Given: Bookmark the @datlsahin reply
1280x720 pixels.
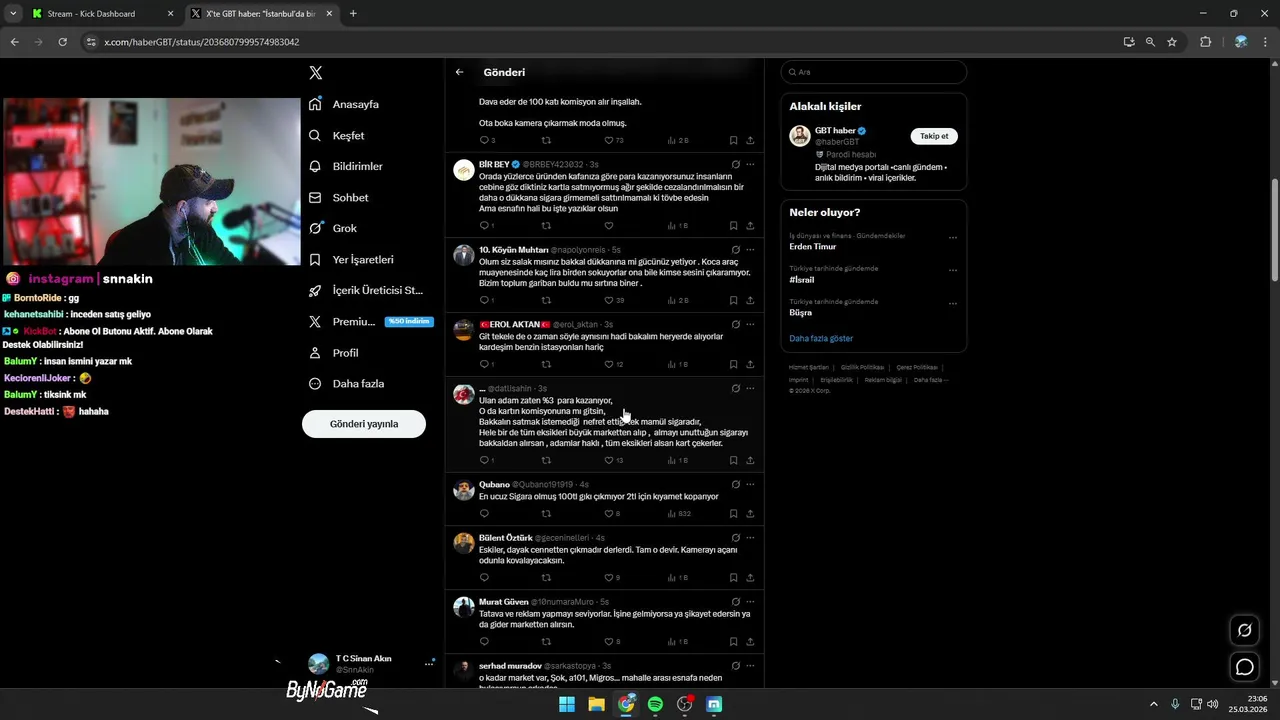Looking at the screenshot, I should pyautogui.click(x=733, y=460).
